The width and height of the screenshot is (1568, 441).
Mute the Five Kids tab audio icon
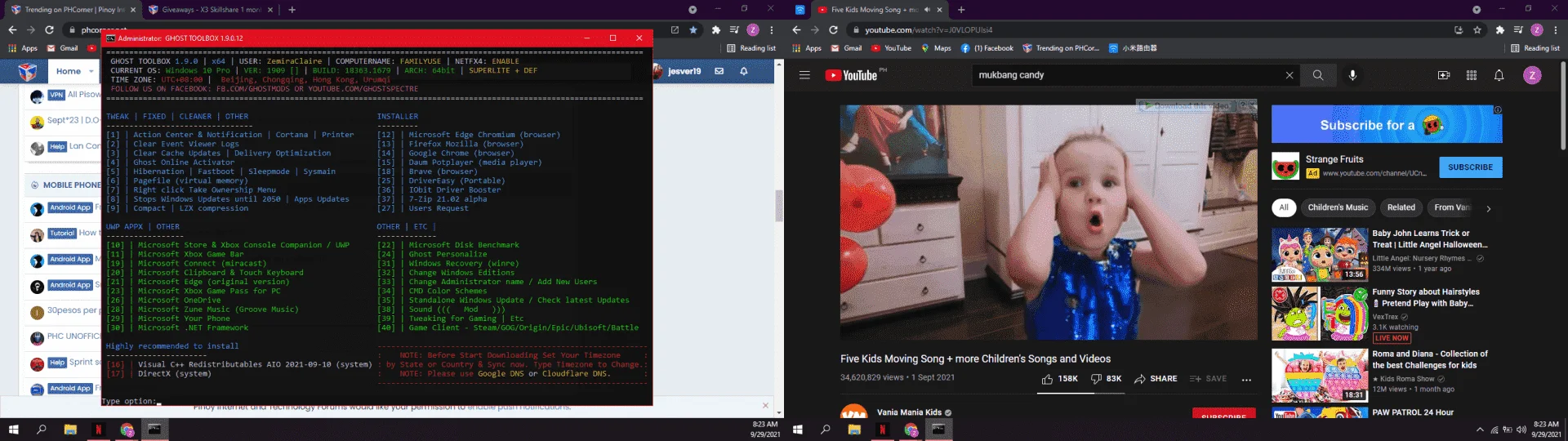click(927, 10)
